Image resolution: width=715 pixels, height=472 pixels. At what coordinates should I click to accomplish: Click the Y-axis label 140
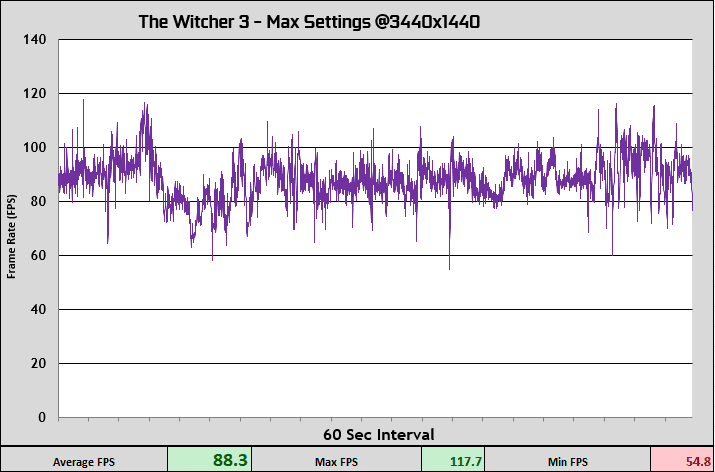tap(35, 40)
